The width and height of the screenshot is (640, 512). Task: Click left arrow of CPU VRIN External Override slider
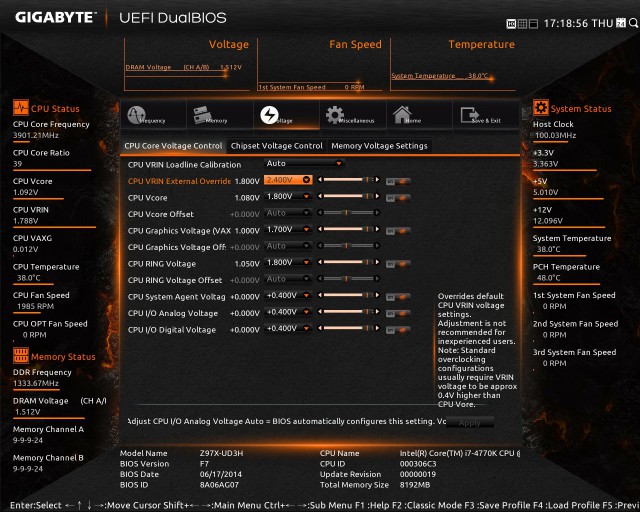pos(320,180)
